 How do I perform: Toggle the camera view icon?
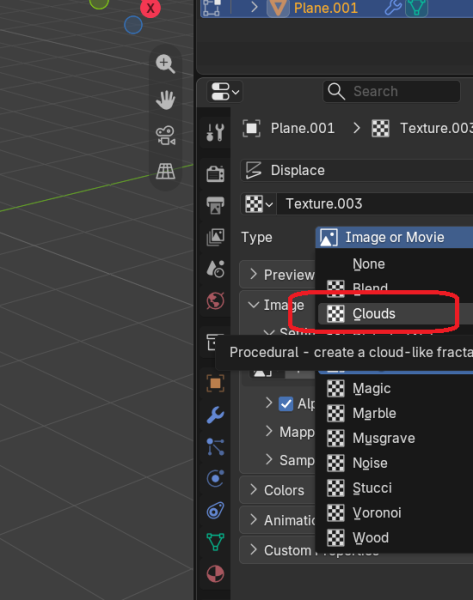coord(165,136)
